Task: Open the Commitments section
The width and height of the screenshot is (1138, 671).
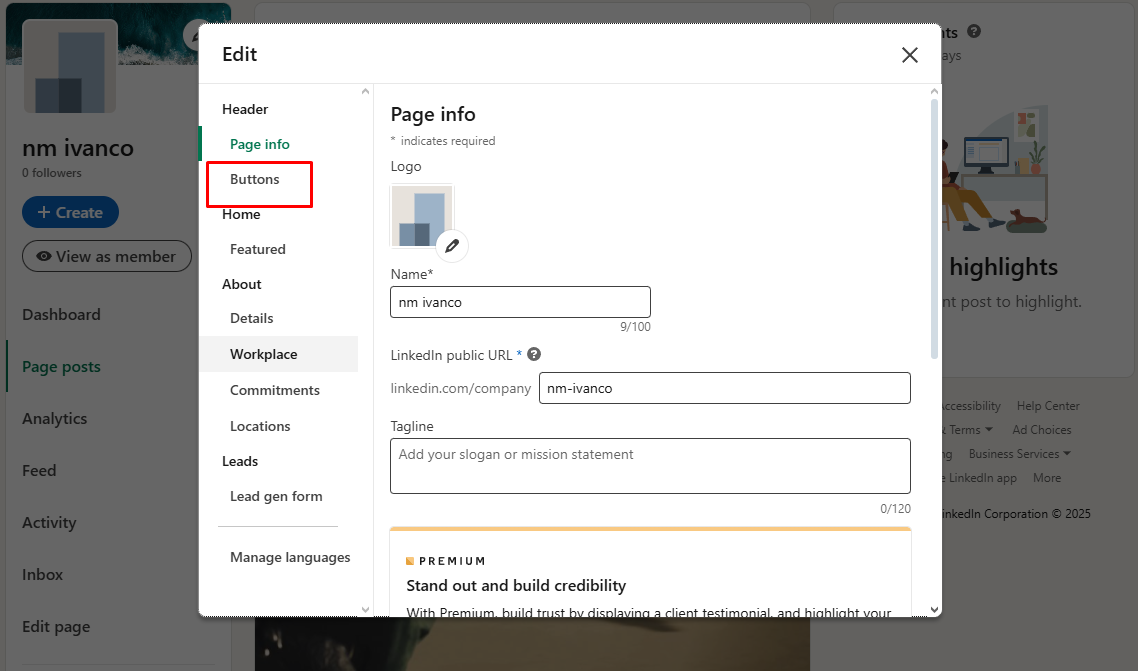Action: point(275,390)
